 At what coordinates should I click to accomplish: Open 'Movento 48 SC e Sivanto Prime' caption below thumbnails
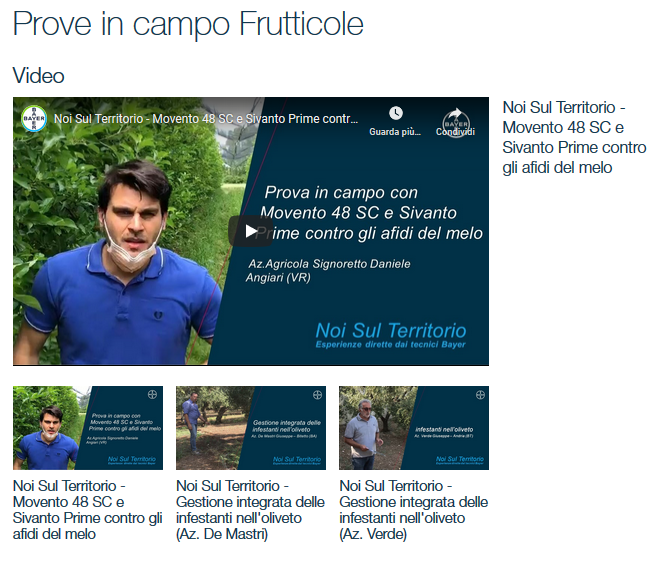(x=87, y=510)
